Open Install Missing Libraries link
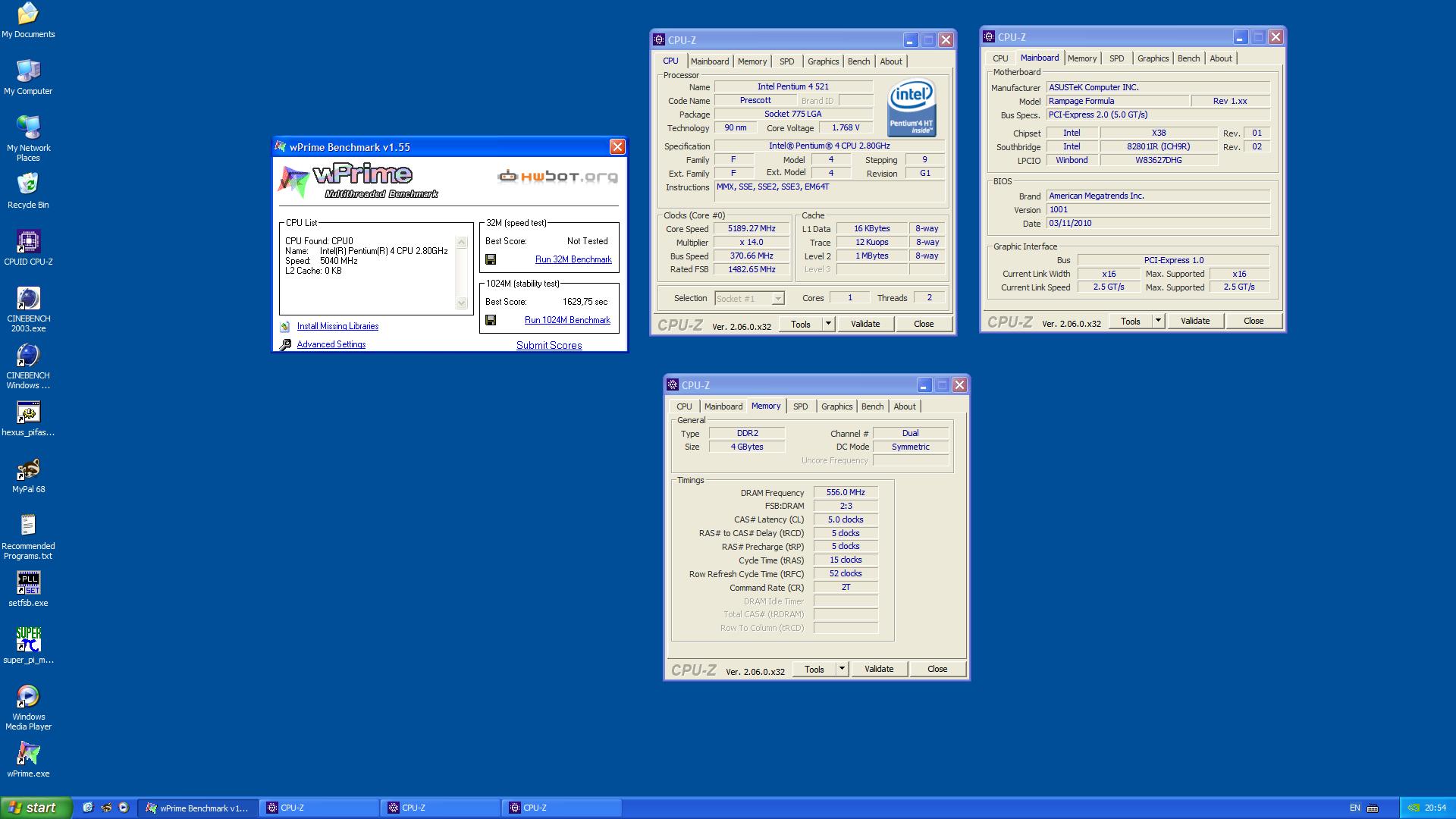 pyautogui.click(x=337, y=326)
